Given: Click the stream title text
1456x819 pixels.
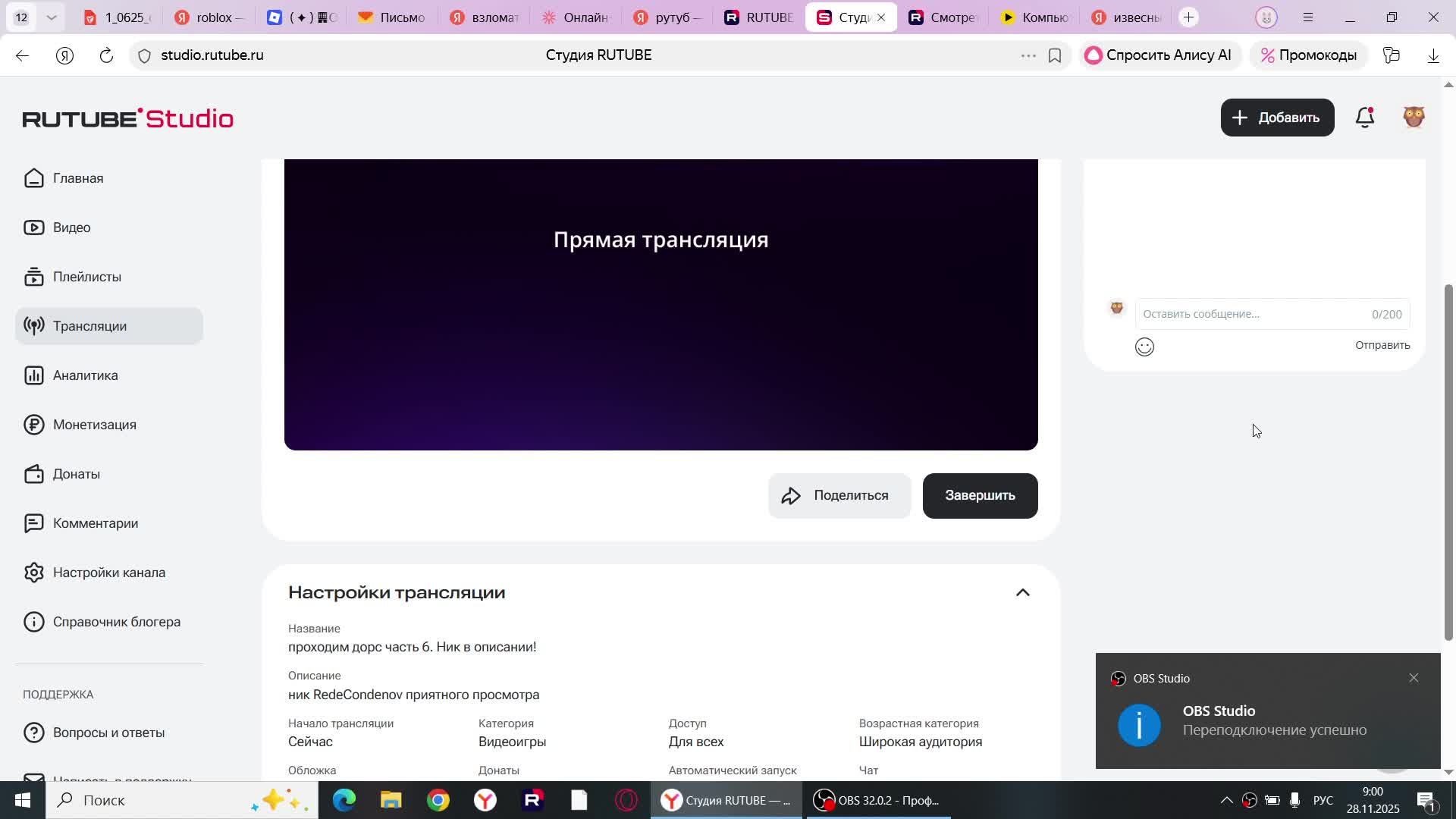Looking at the screenshot, I should (x=412, y=647).
